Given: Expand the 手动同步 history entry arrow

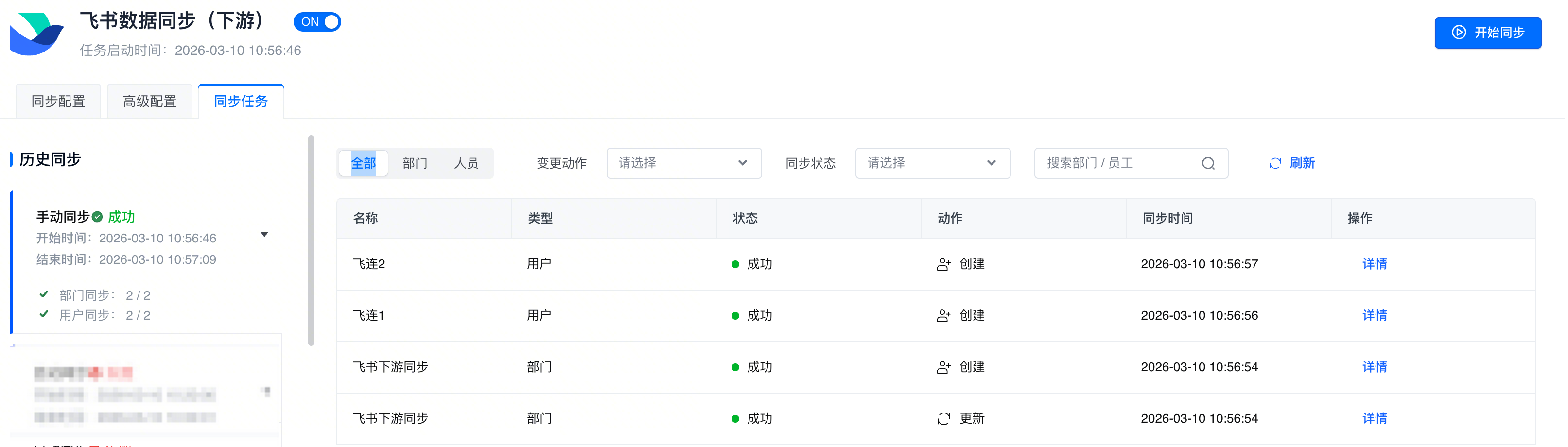Looking at the screenshot, I should point(264,235).
